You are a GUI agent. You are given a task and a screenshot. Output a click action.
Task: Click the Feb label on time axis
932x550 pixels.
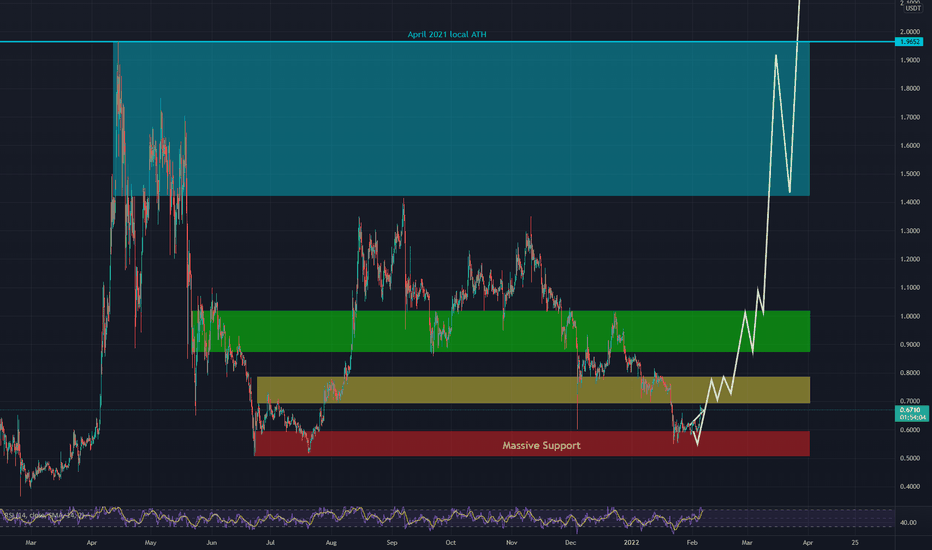click(x=692, y=542)
